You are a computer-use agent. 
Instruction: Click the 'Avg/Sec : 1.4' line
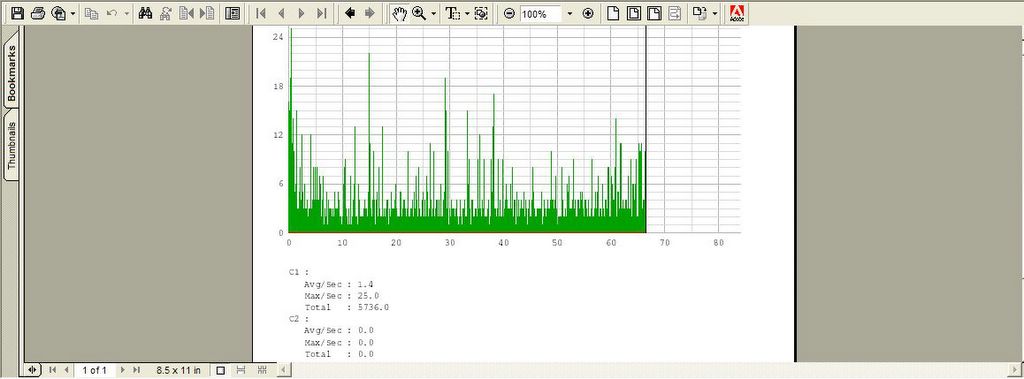click(x=339, y=284)
